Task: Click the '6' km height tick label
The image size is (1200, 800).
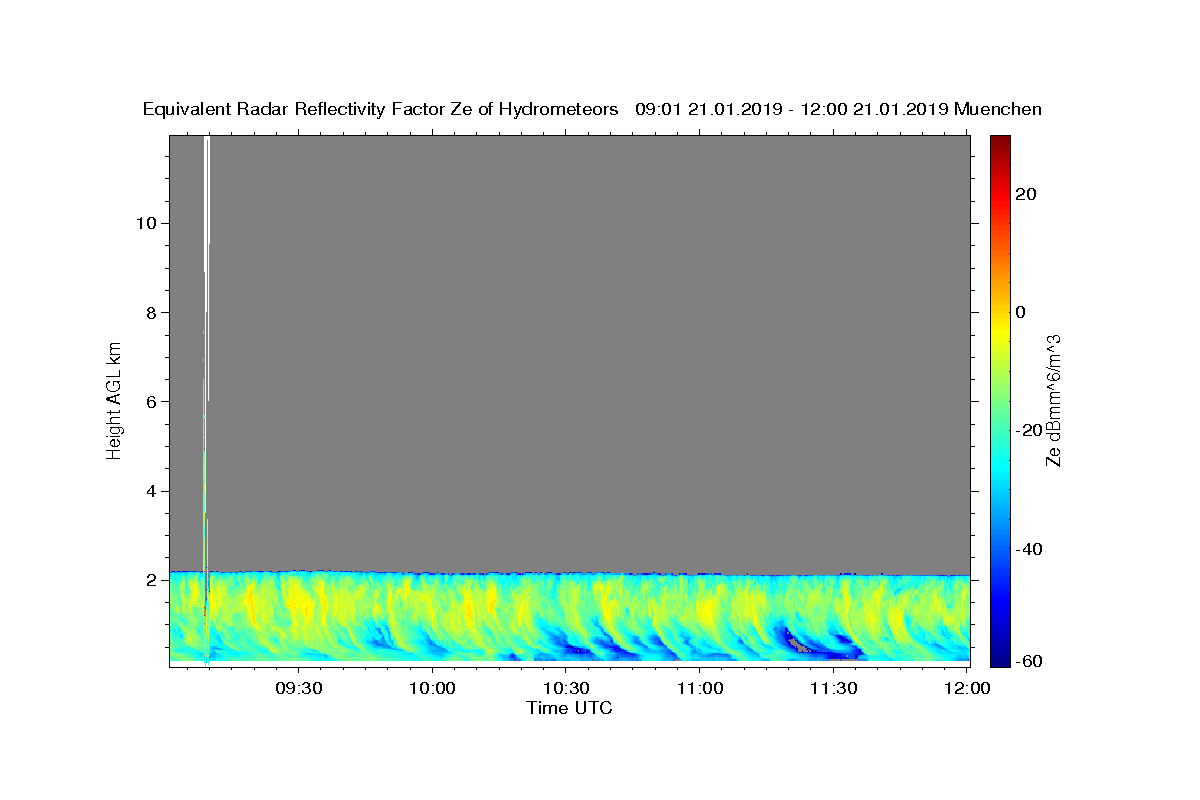Action: pyautogui.click(x=151, y=401)
